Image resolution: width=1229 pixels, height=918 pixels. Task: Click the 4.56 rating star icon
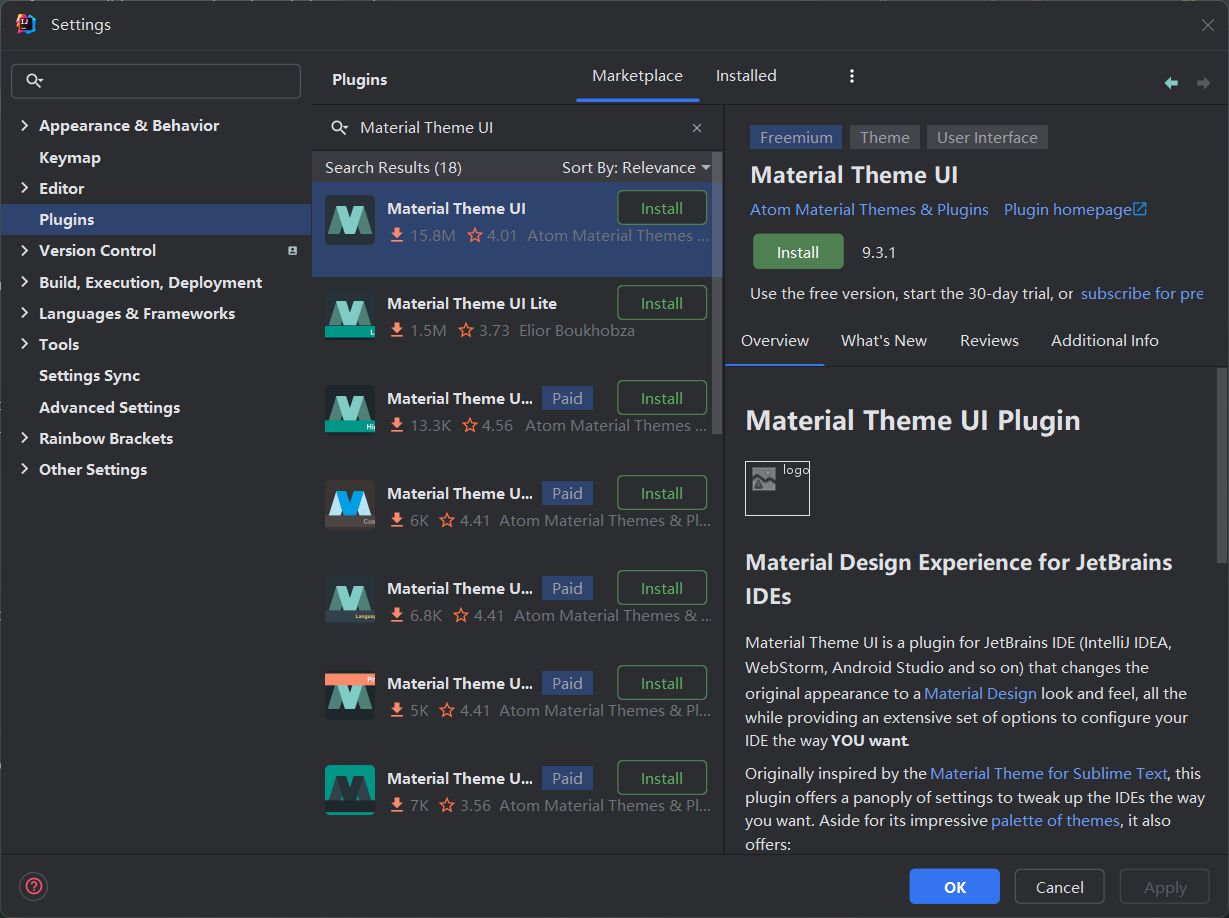click(469, 426)
